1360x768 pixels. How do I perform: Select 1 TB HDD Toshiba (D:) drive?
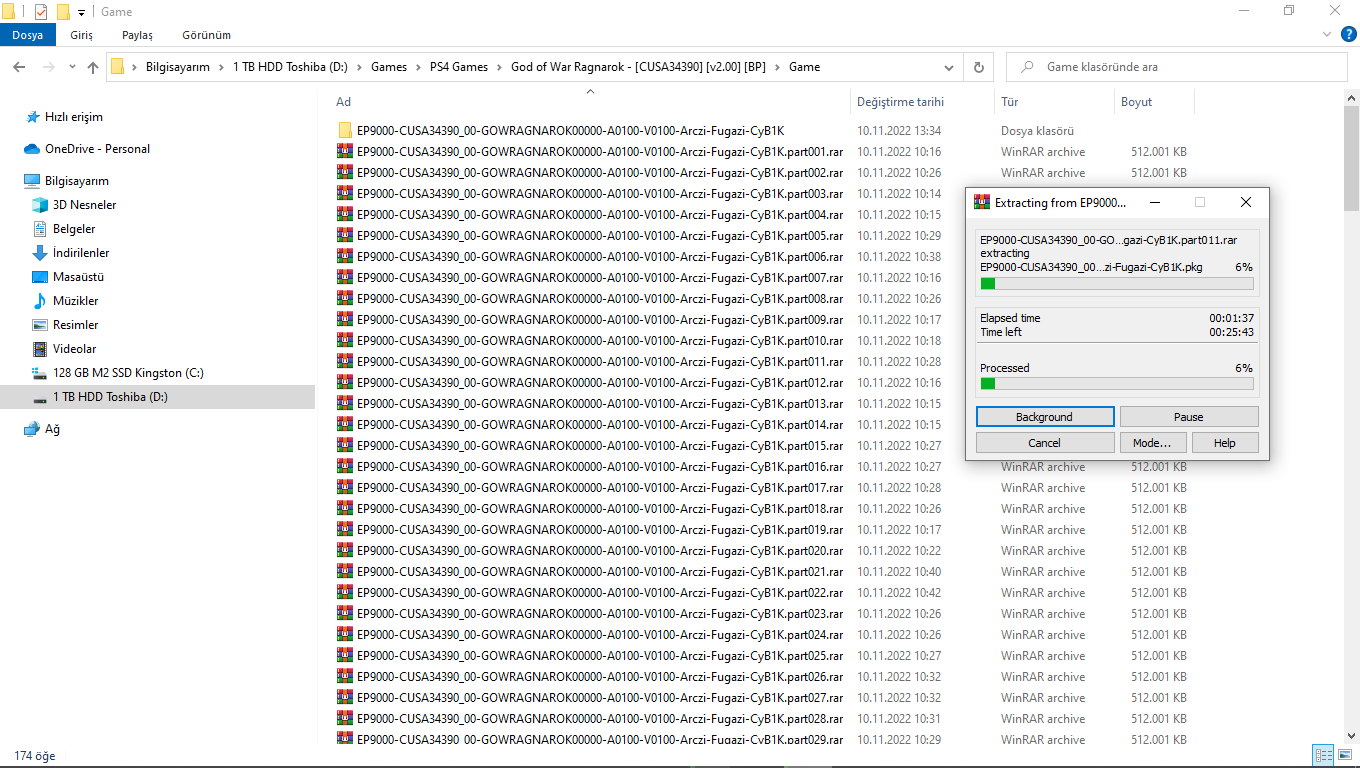[110, 397]
